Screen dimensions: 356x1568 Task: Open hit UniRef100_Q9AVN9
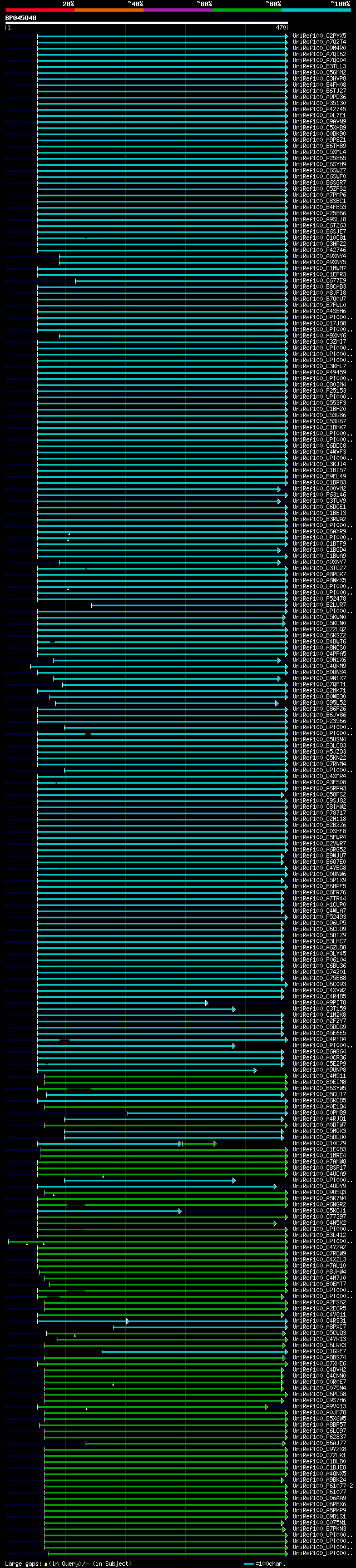pyautogui.click(x=319, y=121)
